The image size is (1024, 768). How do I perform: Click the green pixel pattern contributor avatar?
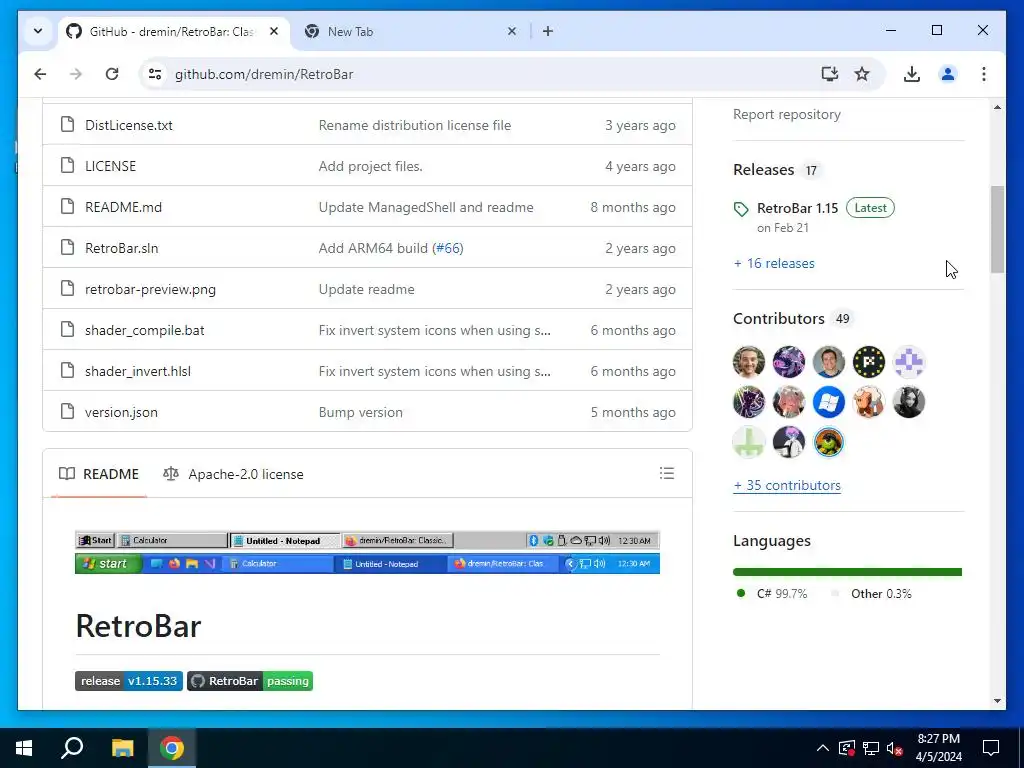pos(749,442)
